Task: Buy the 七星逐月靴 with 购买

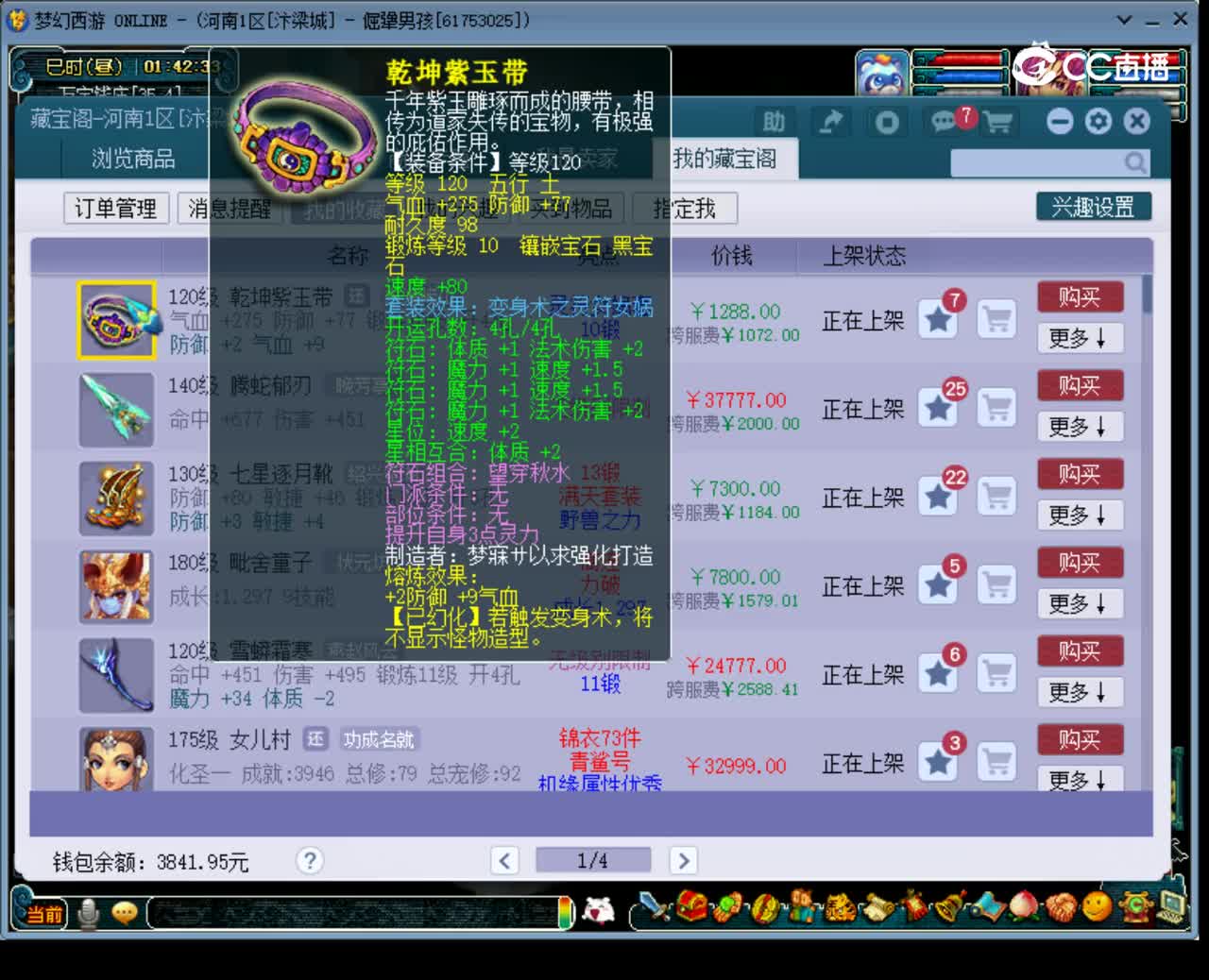Action: point(1080,474)
